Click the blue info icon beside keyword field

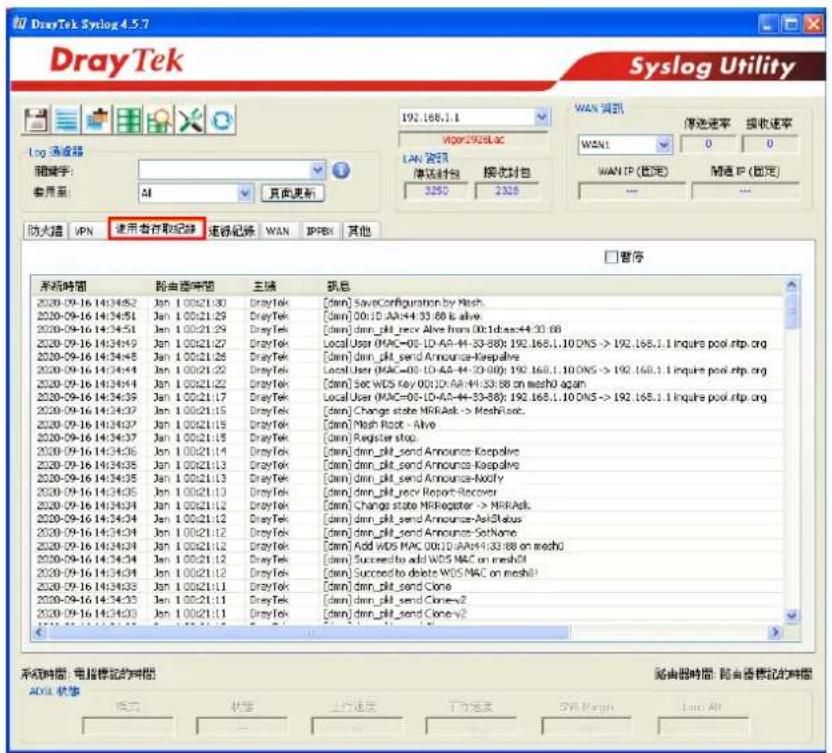(x=341, y=170)
